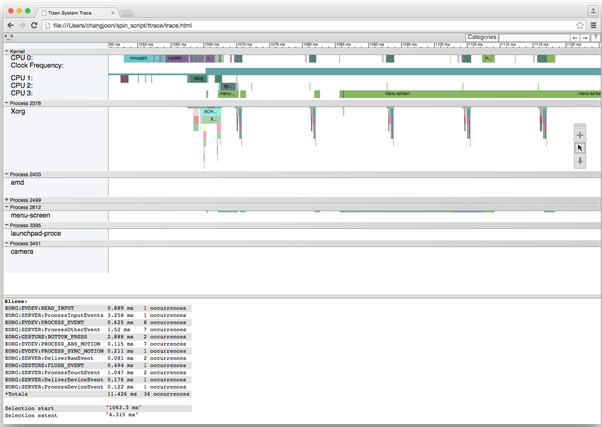Reload the trace page
602x427 pixels.
click(35, 25)
